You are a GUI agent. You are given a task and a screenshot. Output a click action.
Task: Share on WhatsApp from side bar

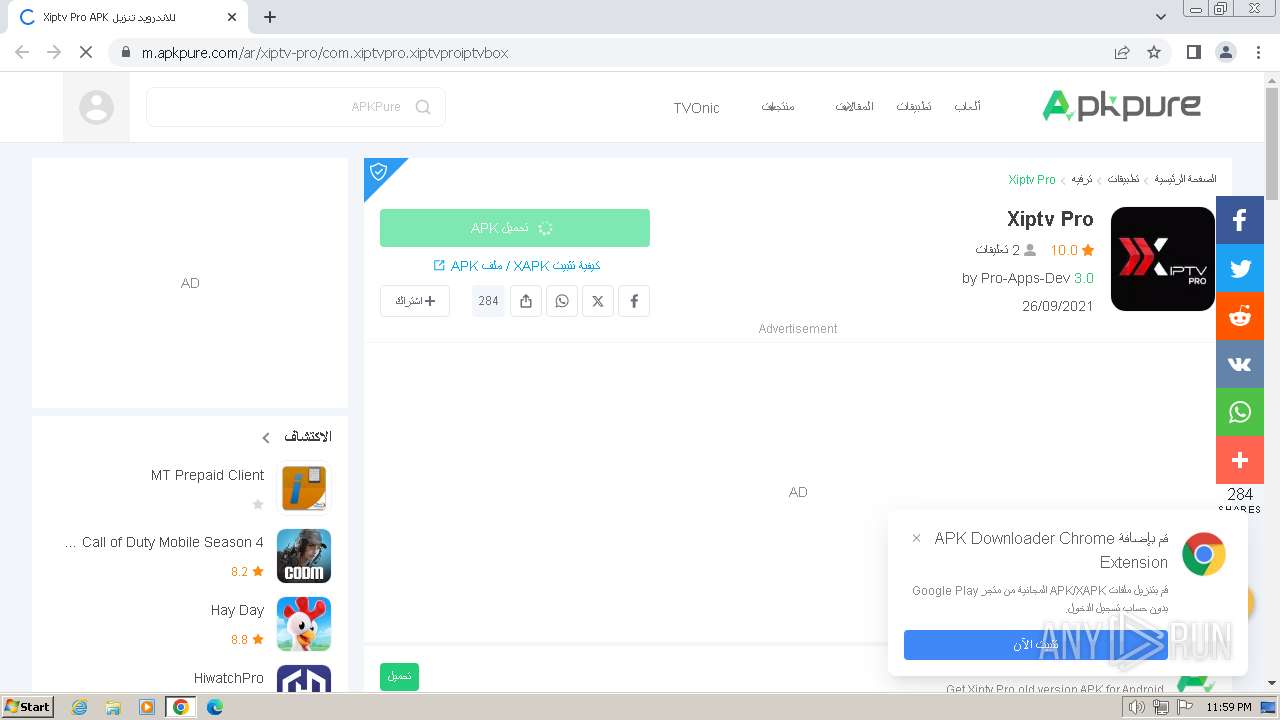1240,412
